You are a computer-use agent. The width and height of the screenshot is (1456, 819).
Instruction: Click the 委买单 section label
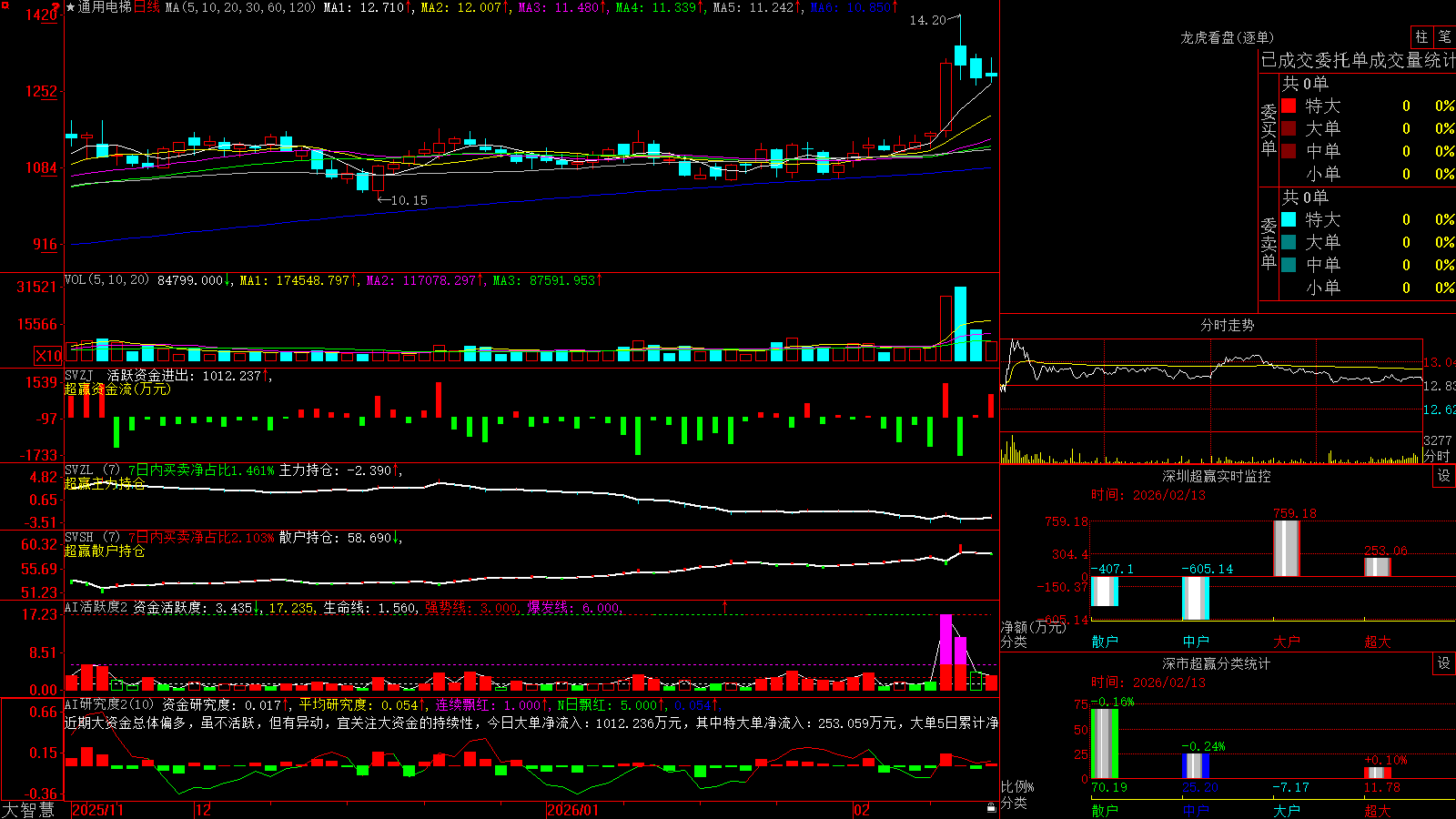[1269, 129]
